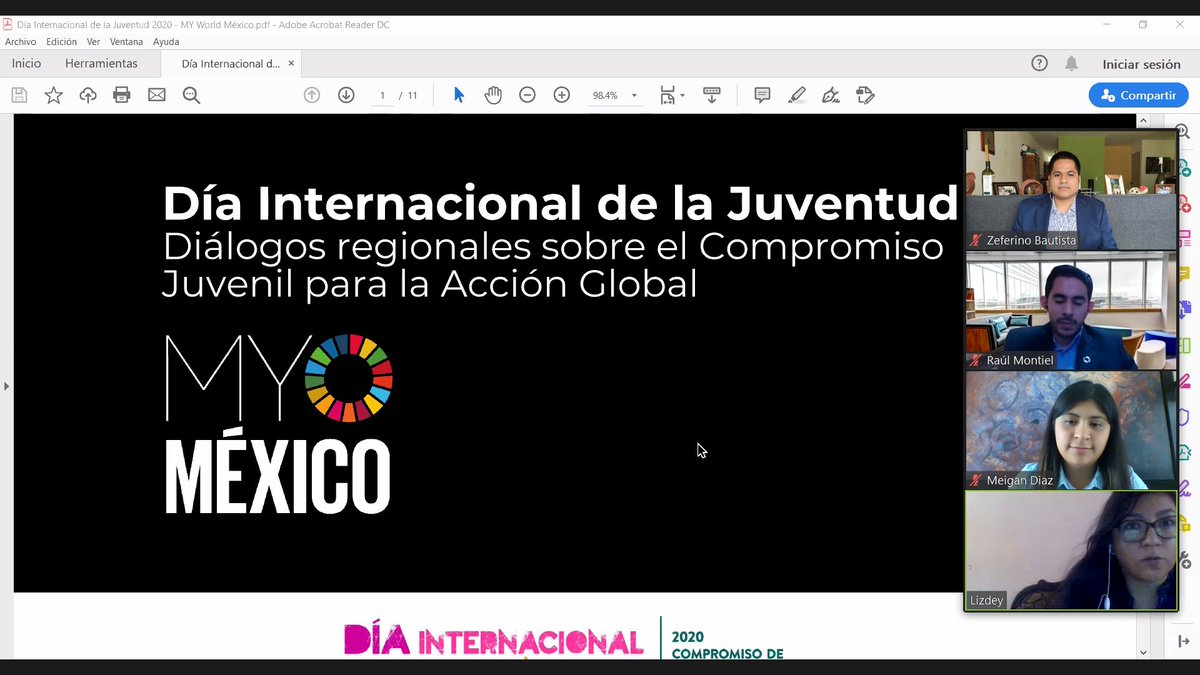The image size is (1200, 675).
Task: Select the sign document pen tool
Action: [830, 95]
